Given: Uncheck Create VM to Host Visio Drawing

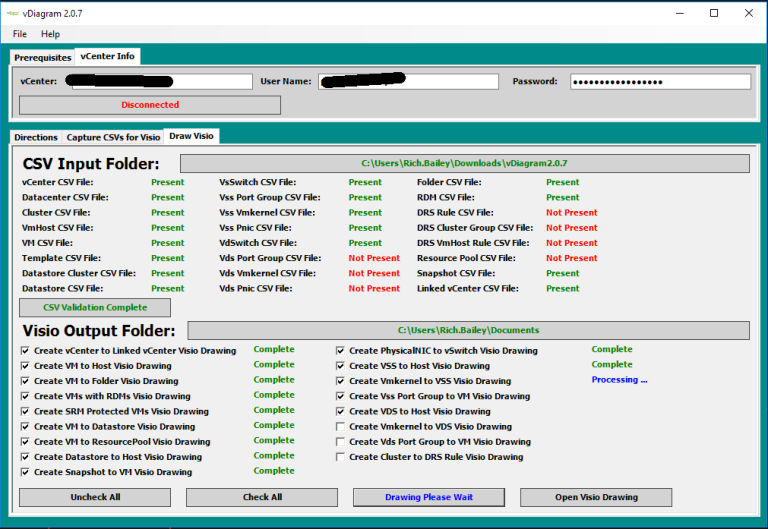Looking at the screenshot, I should click(25, 366).
